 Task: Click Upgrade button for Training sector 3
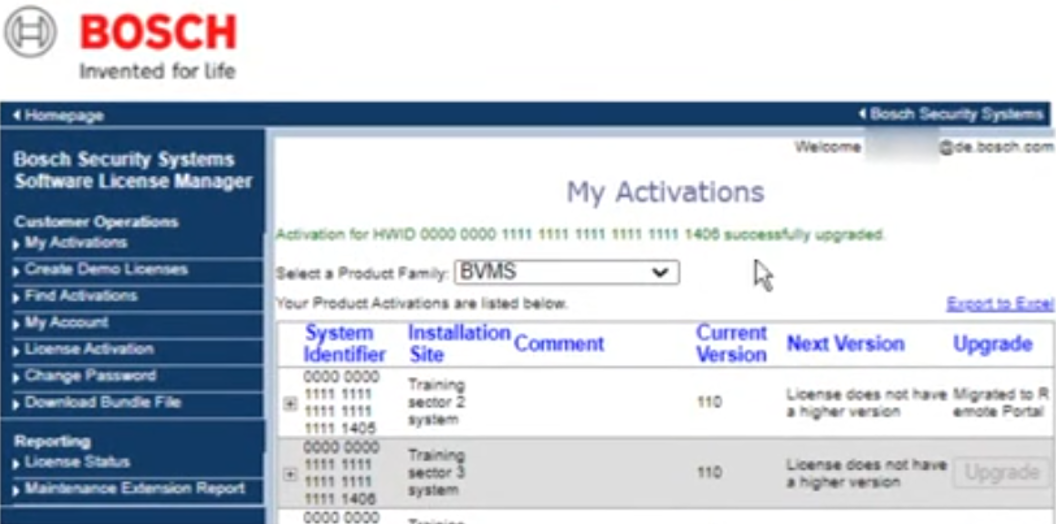1001,473
